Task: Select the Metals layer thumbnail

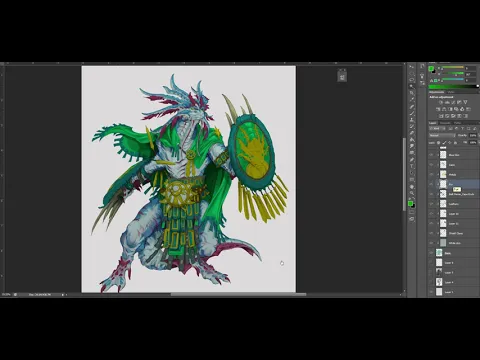Action: click(x=443, y=174)
